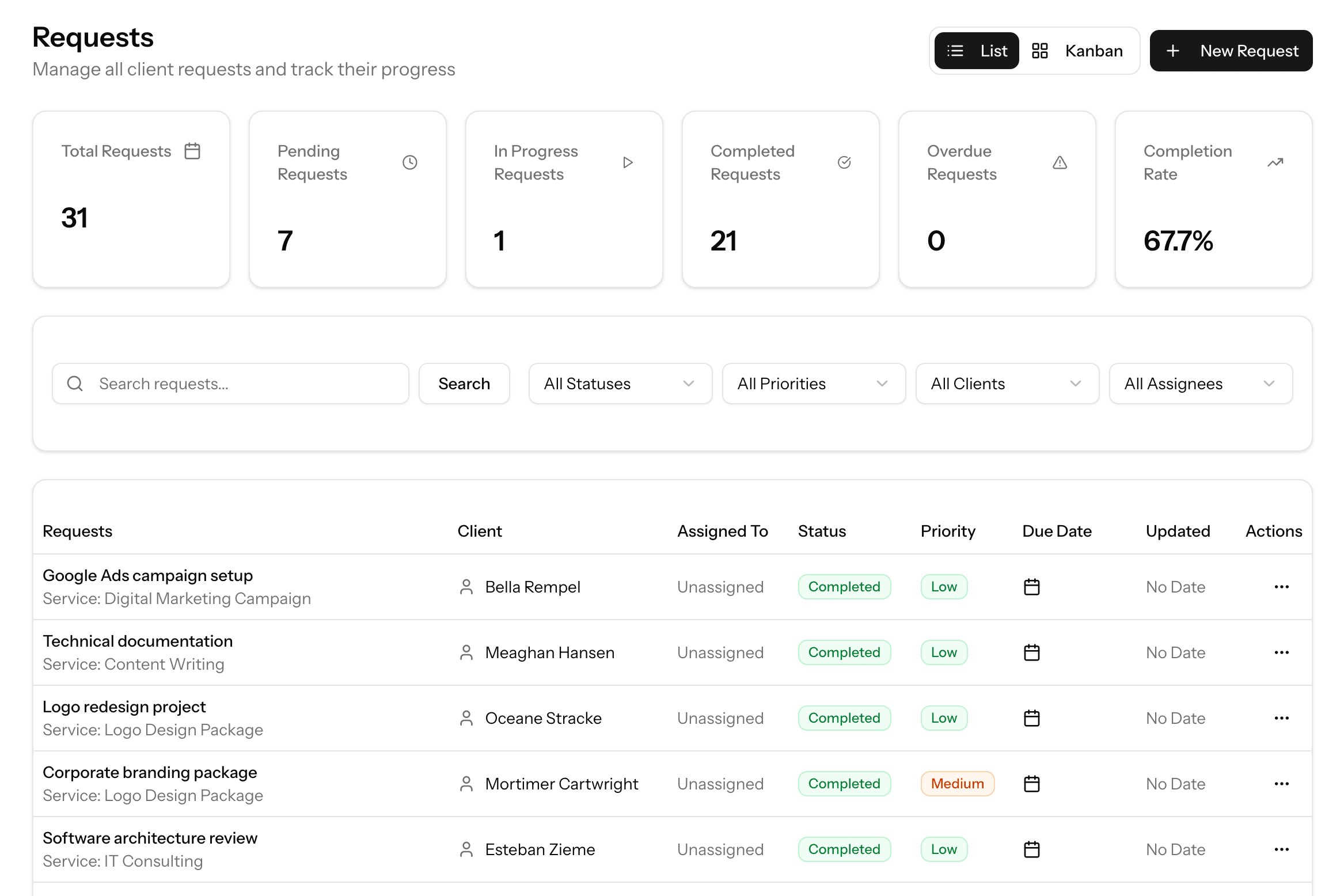This screenshot has width=1344, height=896.
Task: Click the calendar icon on Total Requests card
Action: (192, 151)
